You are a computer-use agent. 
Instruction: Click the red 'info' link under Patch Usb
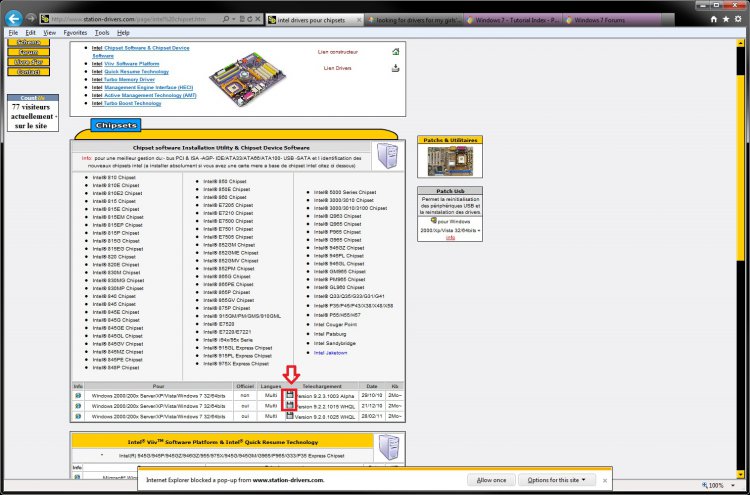click(450, 237)
